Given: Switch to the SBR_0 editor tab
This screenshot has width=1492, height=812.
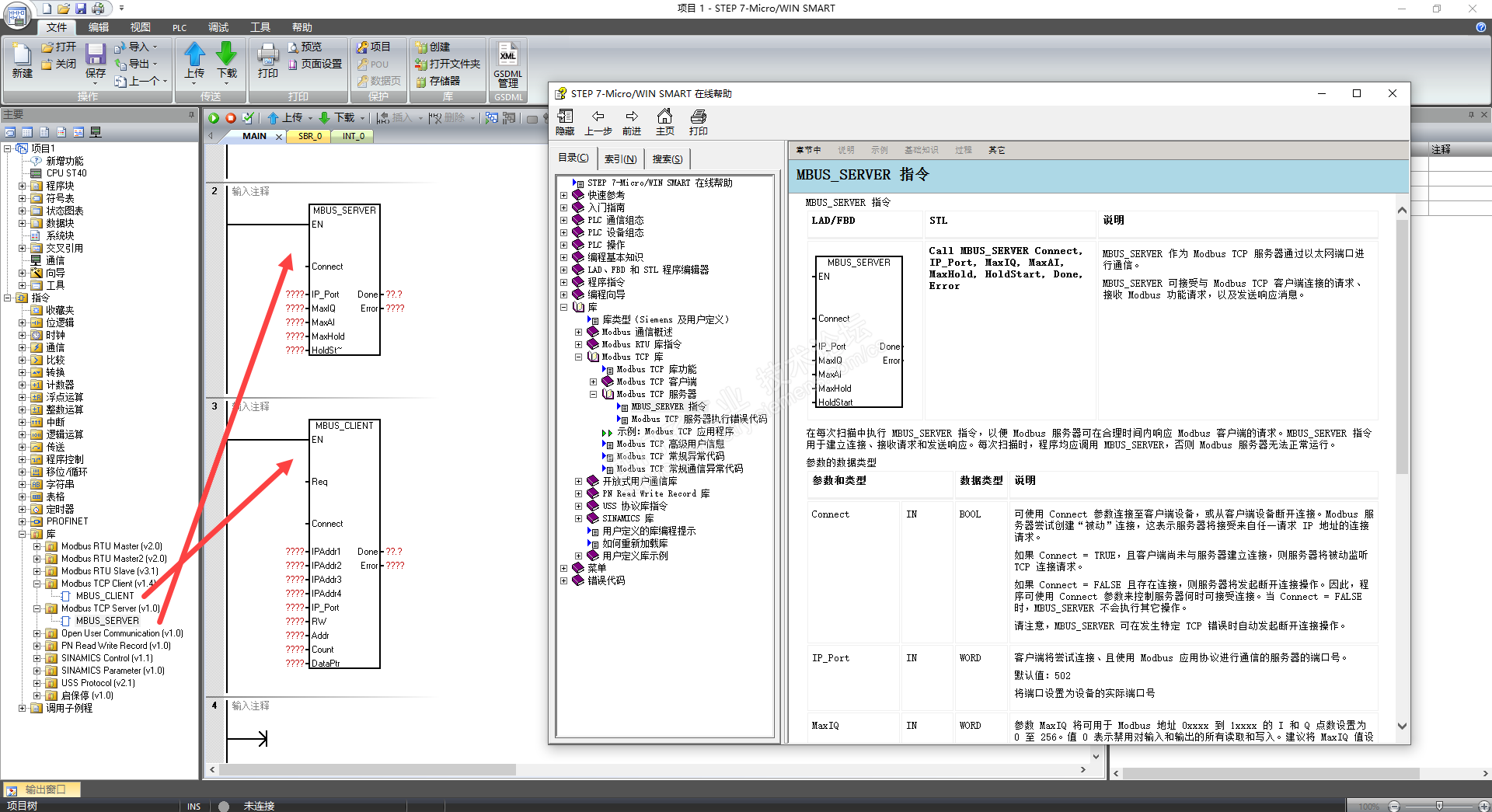Looking at the screenshot, I should (309, 136).
